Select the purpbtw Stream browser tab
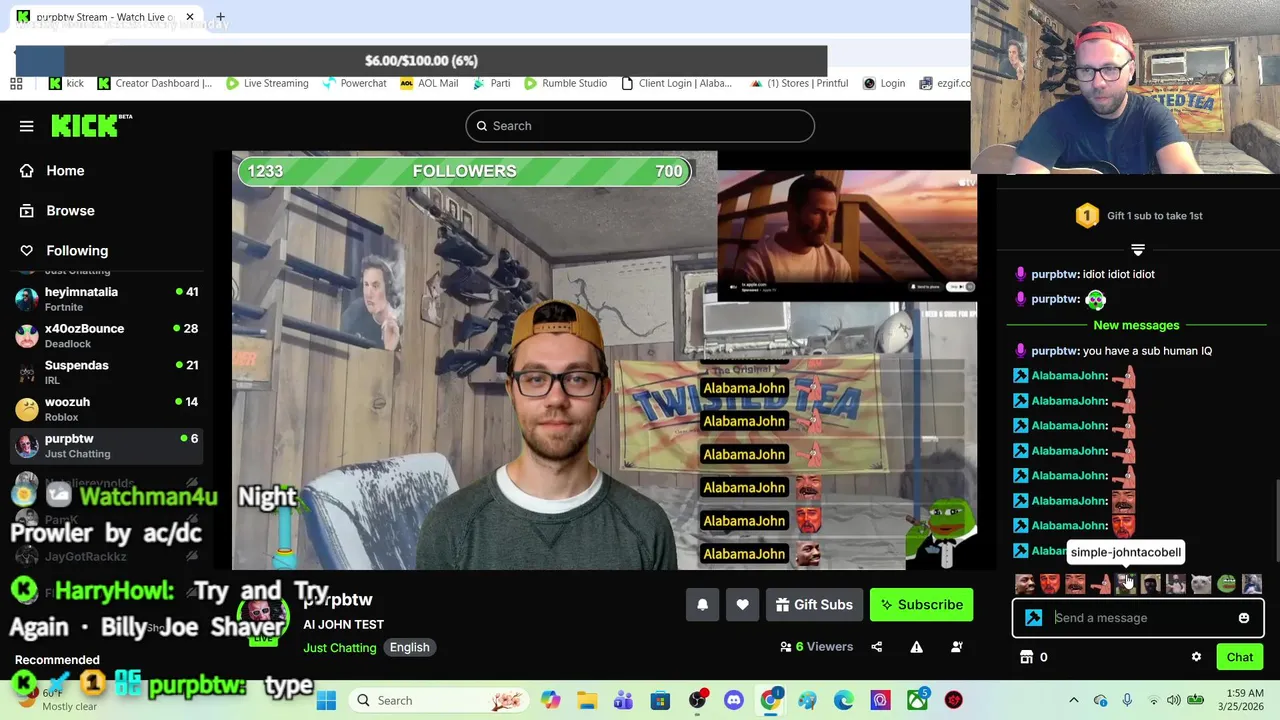The height and width of the screenshot is (720, 1280). (104, 17)
